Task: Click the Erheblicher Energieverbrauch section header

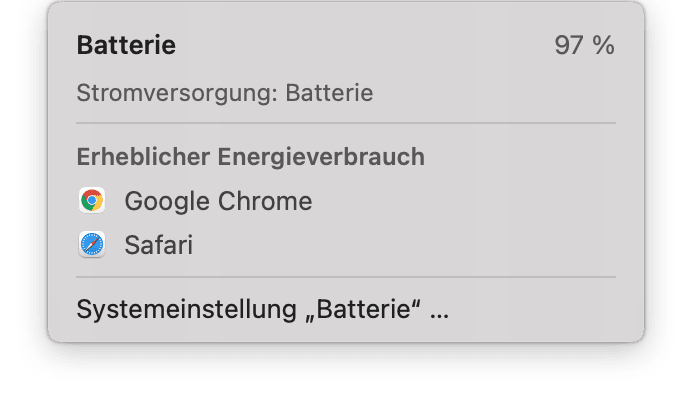Action: [251, 157]
